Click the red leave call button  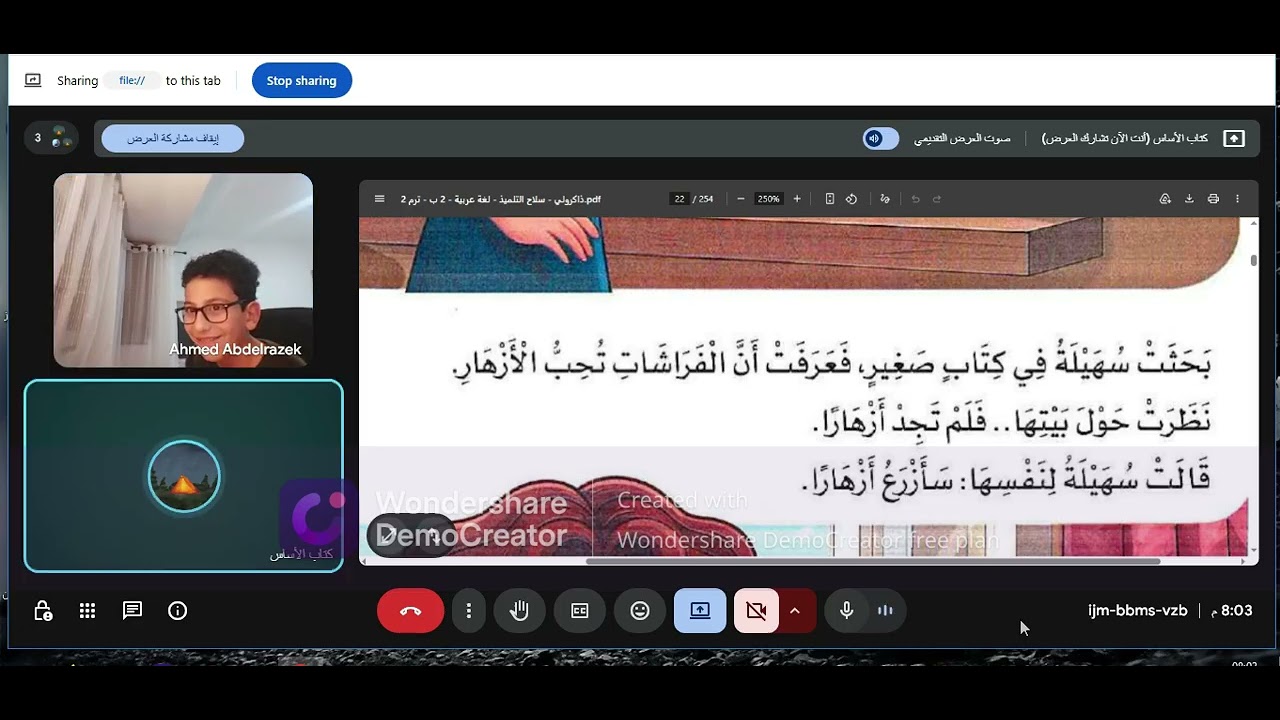[x=410, y=611]
